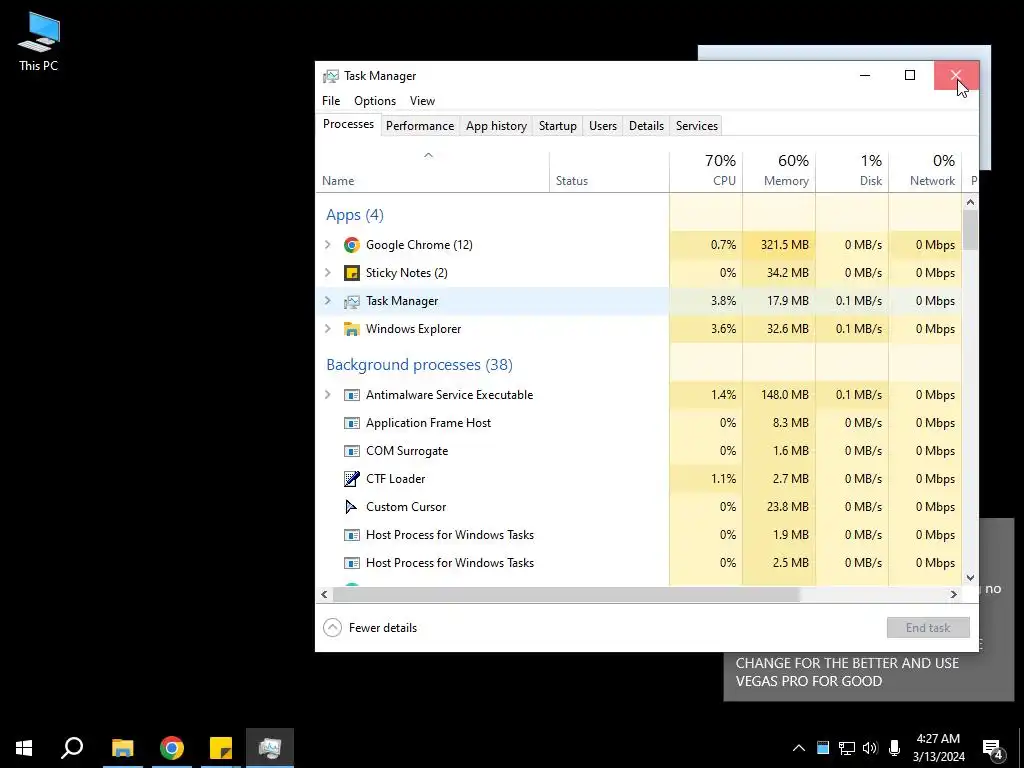Screen dimensions: 1024x768
Task: Click the scroll down arrow
Action: [970, 578]
